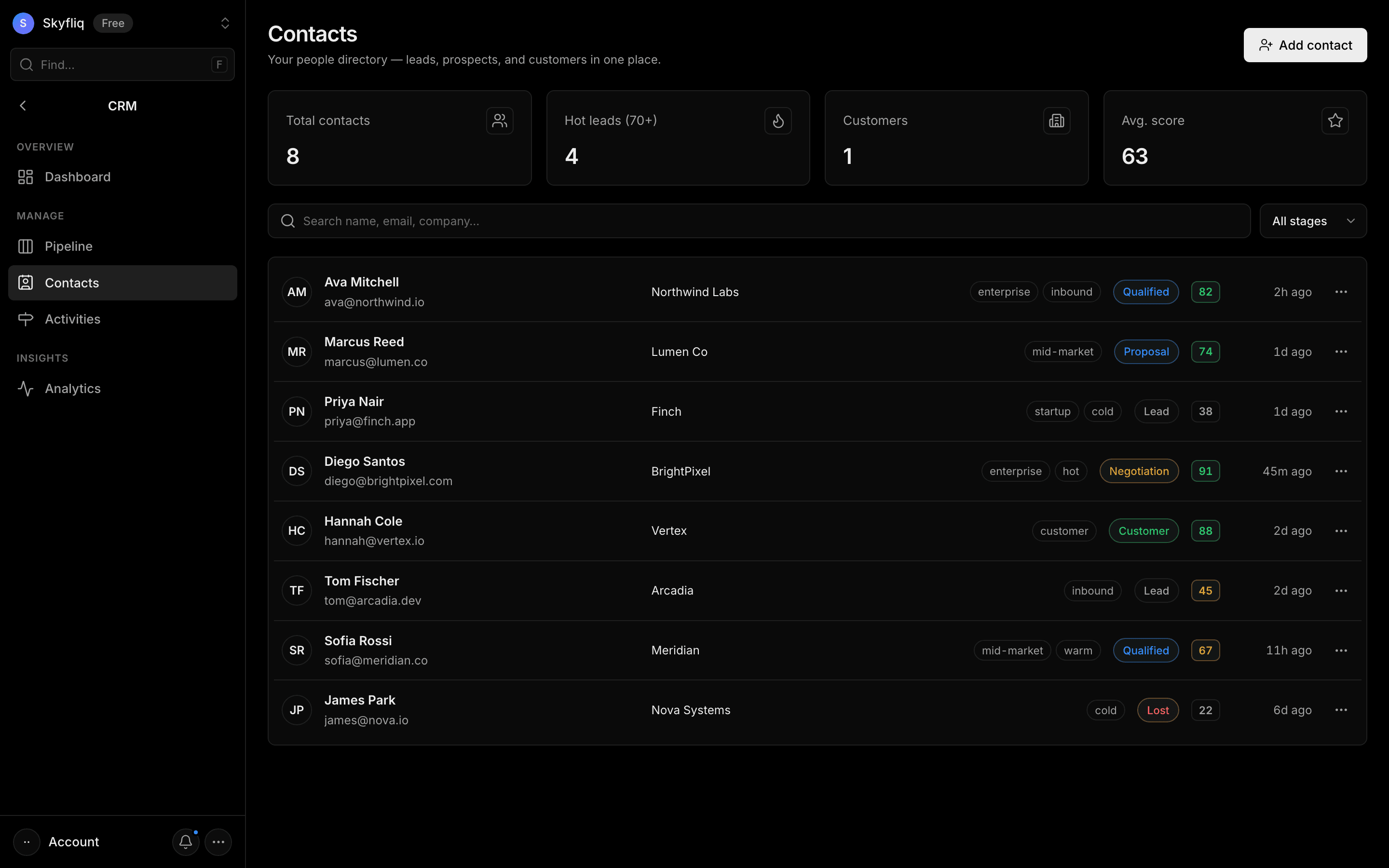Click the 45m ago timestamp
The width and height of the screenshot is (1389, 868).
click(x=1287, y=471)
